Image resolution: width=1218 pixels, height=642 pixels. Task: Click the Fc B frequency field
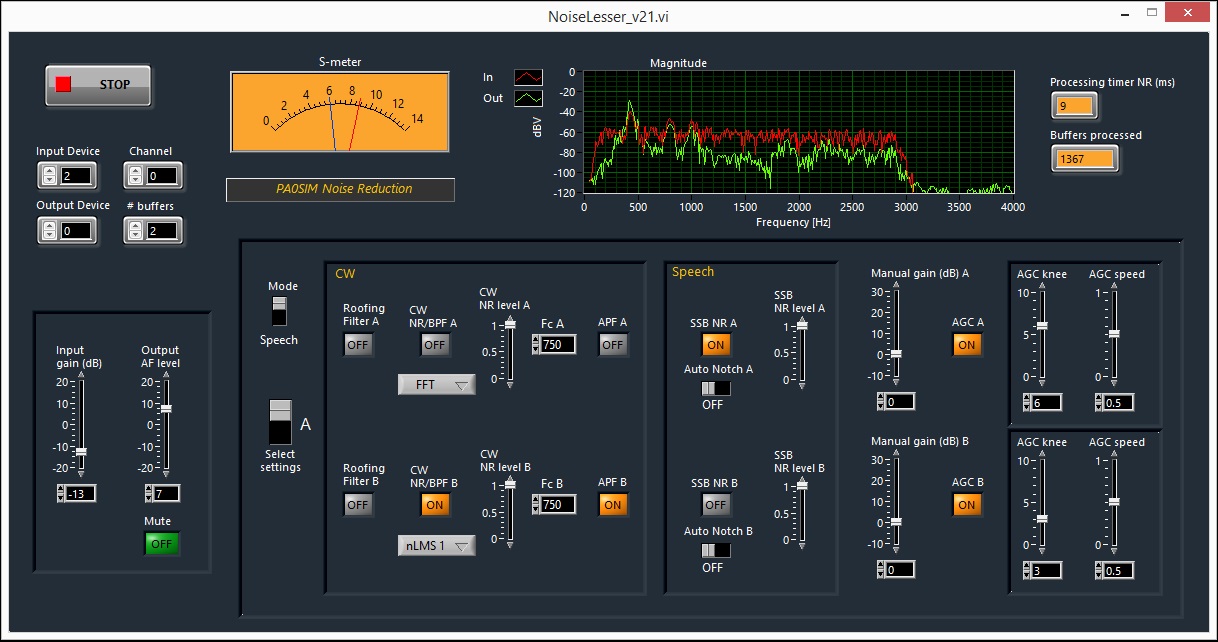pyautogui.click(x=558, y=505)
